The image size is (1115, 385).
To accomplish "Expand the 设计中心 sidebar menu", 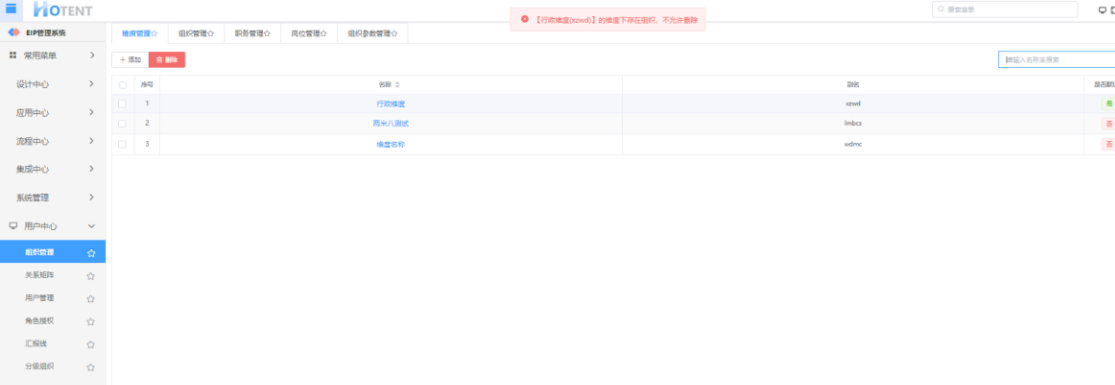I will 92,84.
